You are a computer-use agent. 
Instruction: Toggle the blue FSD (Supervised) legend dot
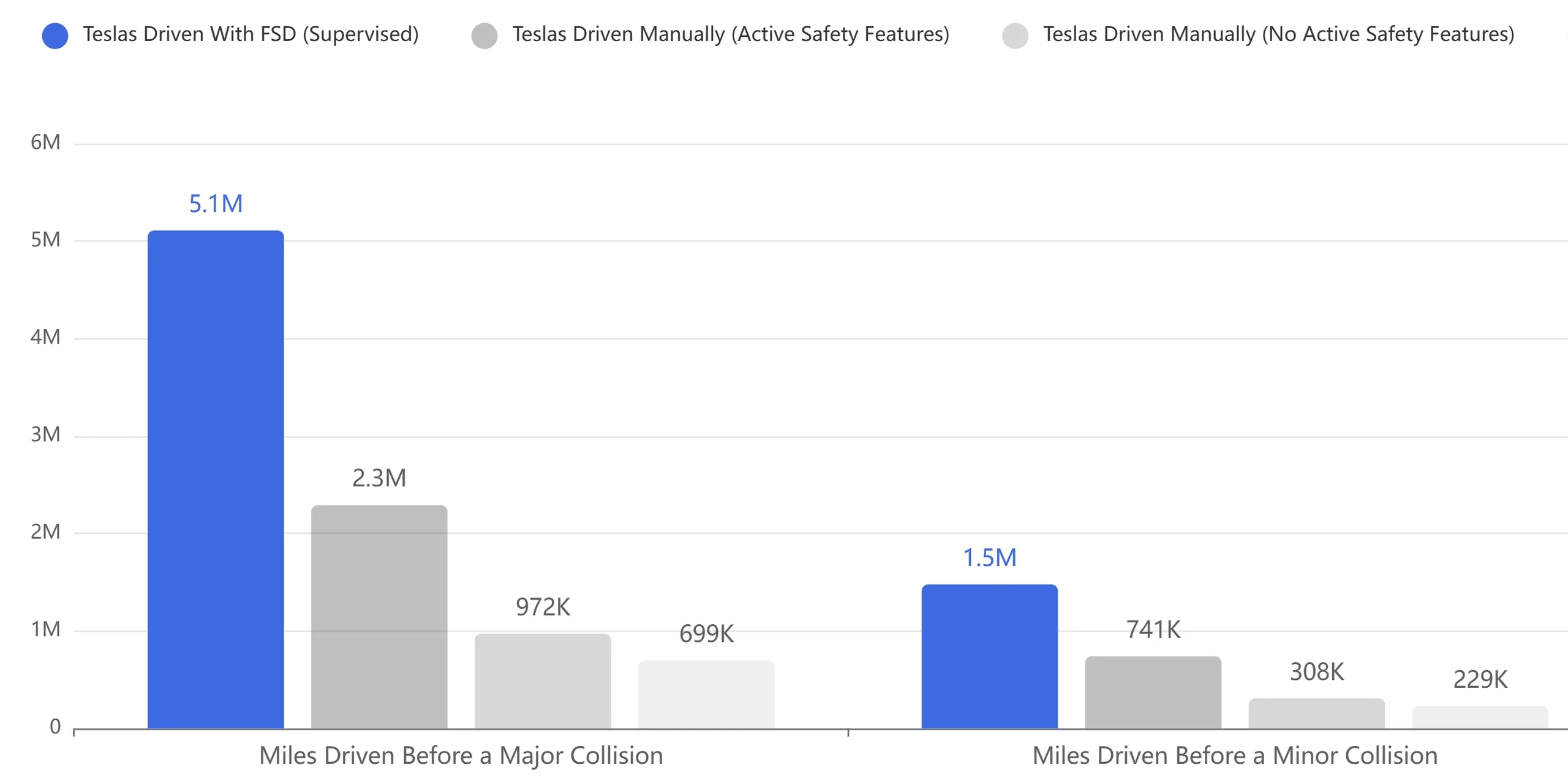55,36
